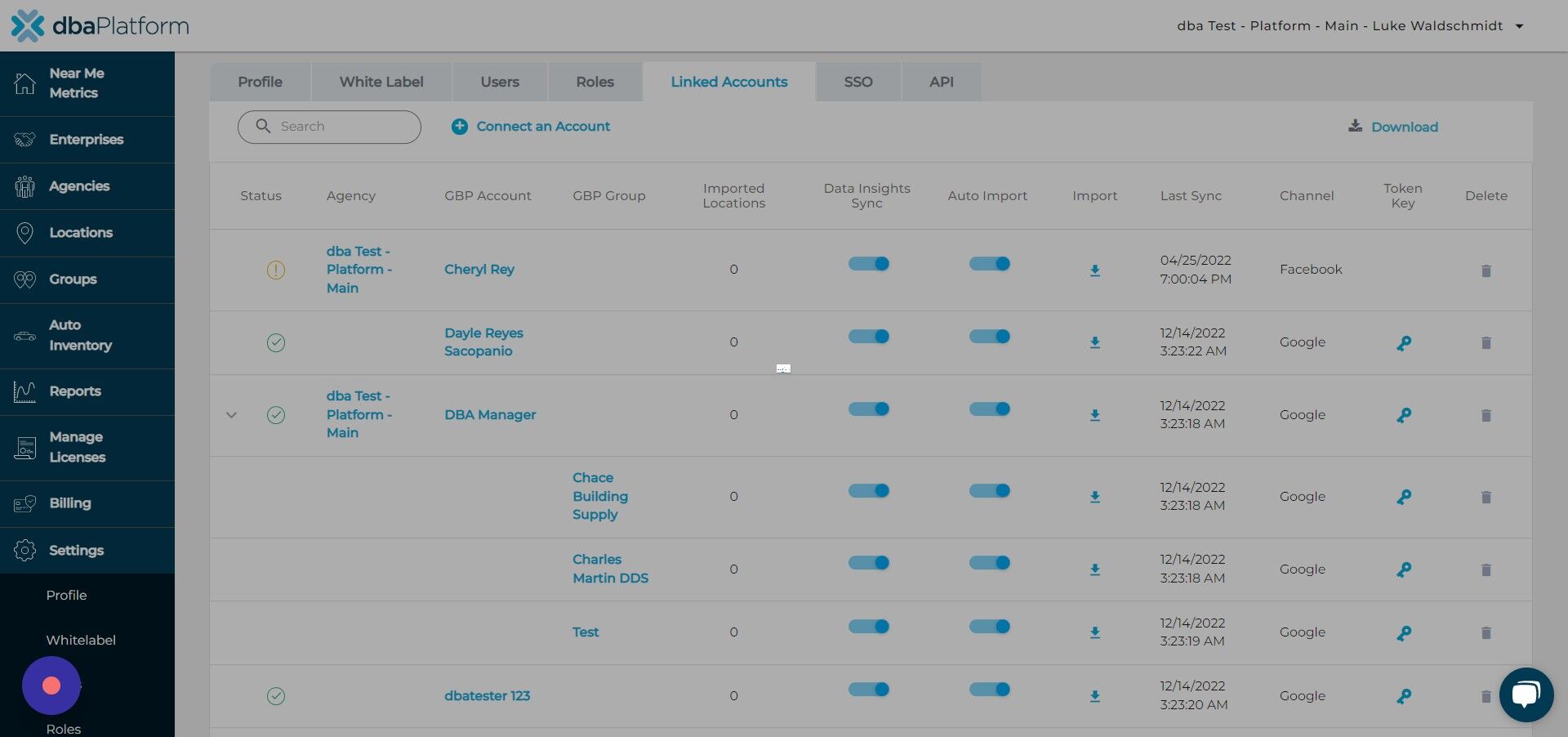This screenshot has width=1568, height=737.
Task: Go to Agencies in the sidebar
Action: 87,186
